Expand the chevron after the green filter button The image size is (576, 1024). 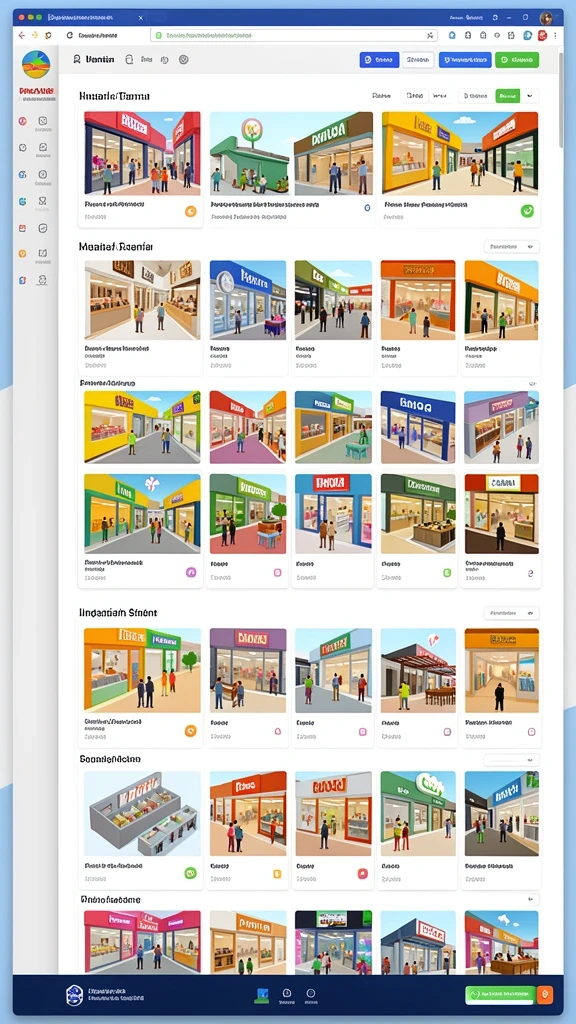(530, 96)
